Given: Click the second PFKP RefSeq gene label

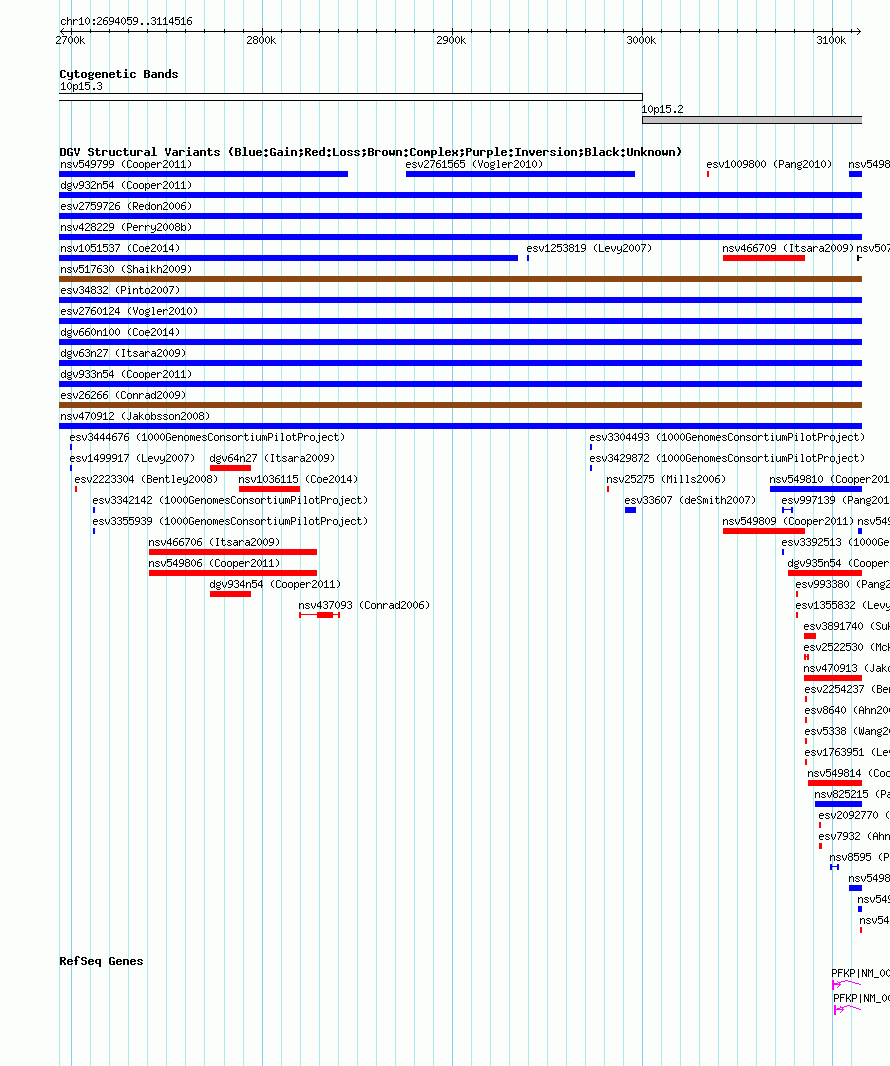Looking at the screenshot, I should click(861, 998).
